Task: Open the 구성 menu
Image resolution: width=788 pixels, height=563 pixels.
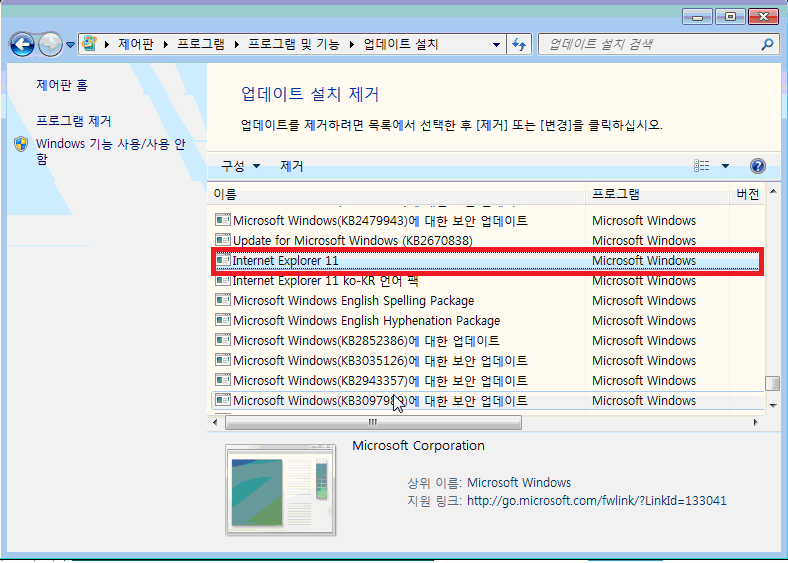Action: pos(241,166)
